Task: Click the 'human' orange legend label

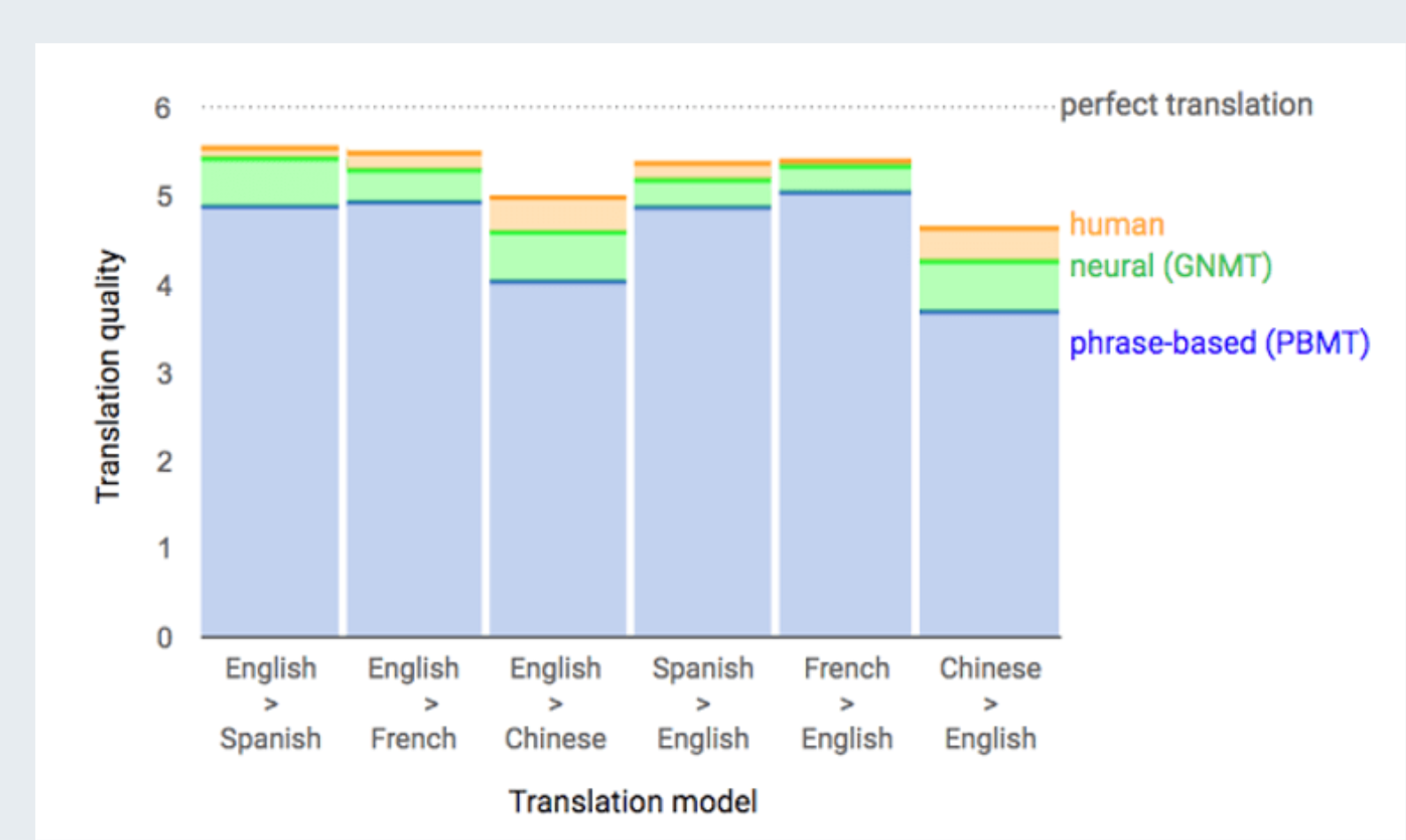Action: click(1116, 225)
